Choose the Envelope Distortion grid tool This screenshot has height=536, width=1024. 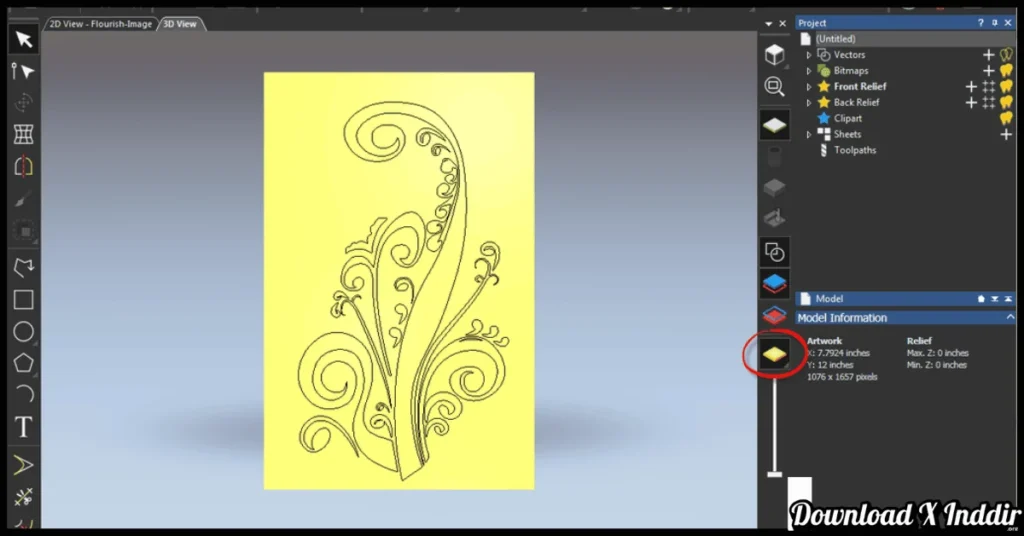pyautogui.click(x=24, y=134)
